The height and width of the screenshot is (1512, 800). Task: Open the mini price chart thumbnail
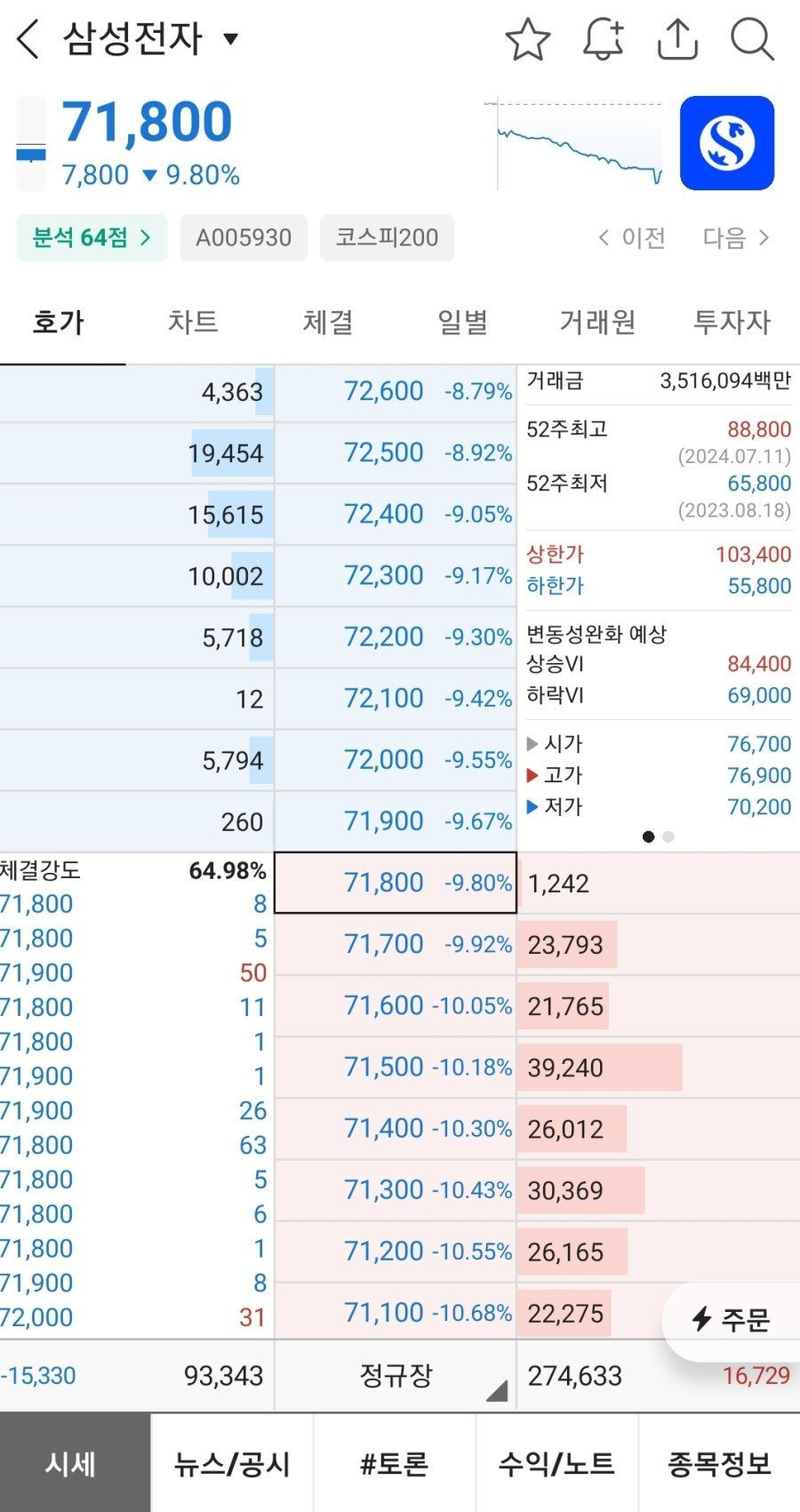point(578,144)
